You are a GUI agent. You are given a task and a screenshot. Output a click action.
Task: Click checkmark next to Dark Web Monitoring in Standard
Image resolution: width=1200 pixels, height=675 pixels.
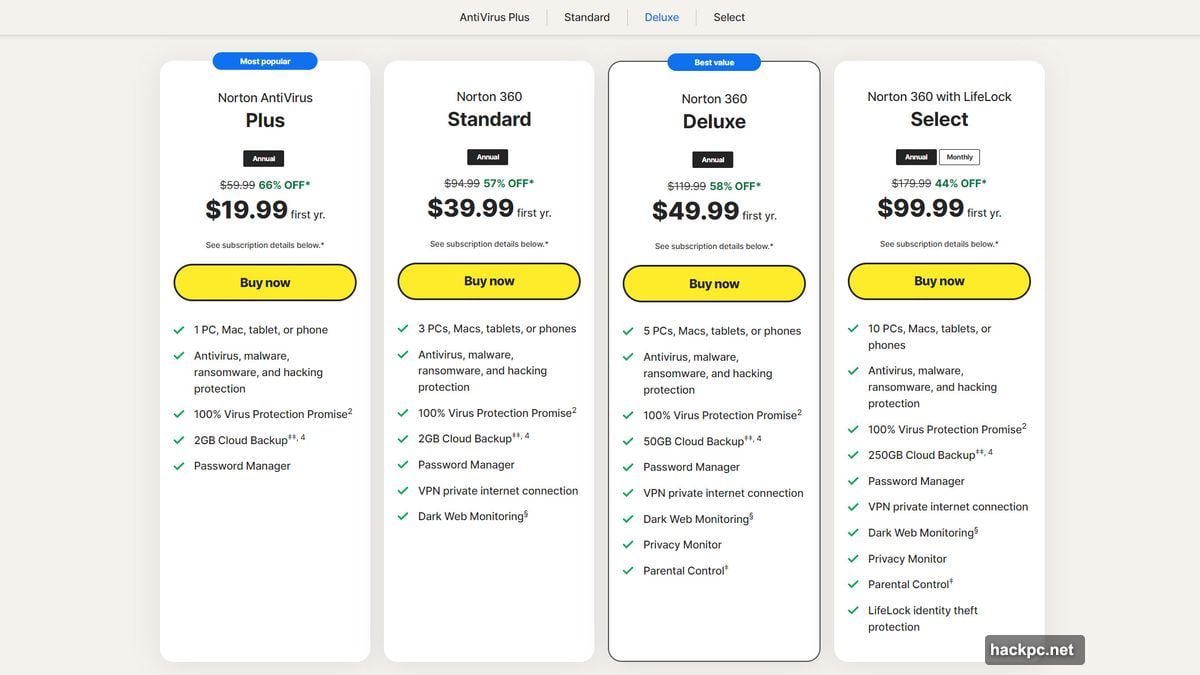click(403, 515)
